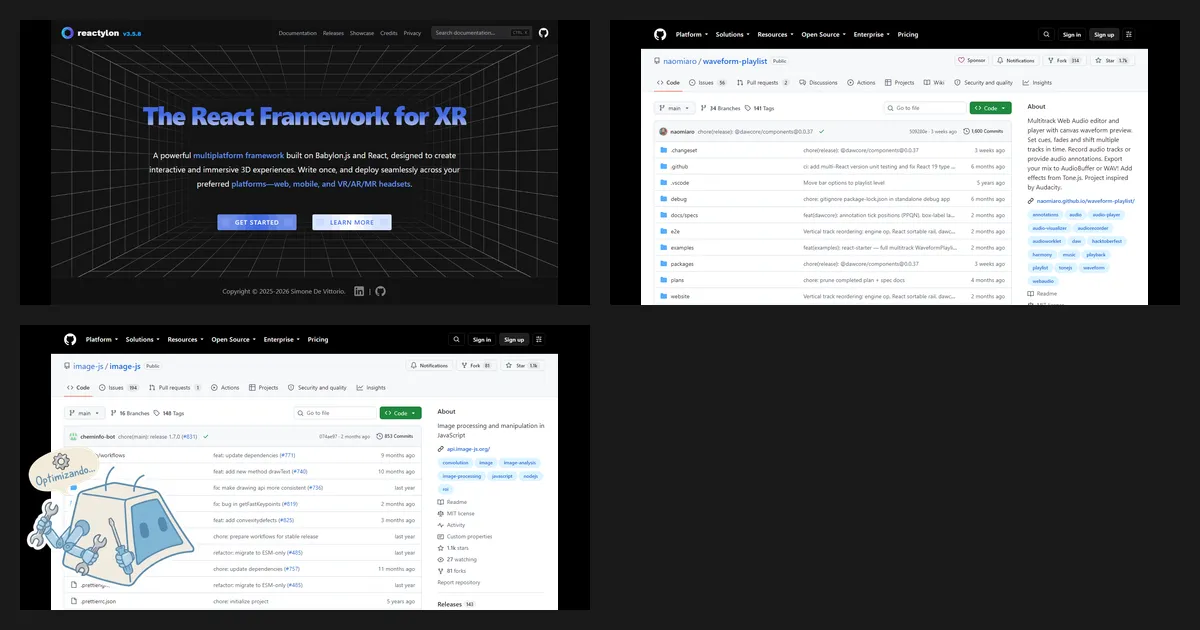Open green Code dropdown on image-js
This screenshot has width=1200, height=630.
[400, 413]
